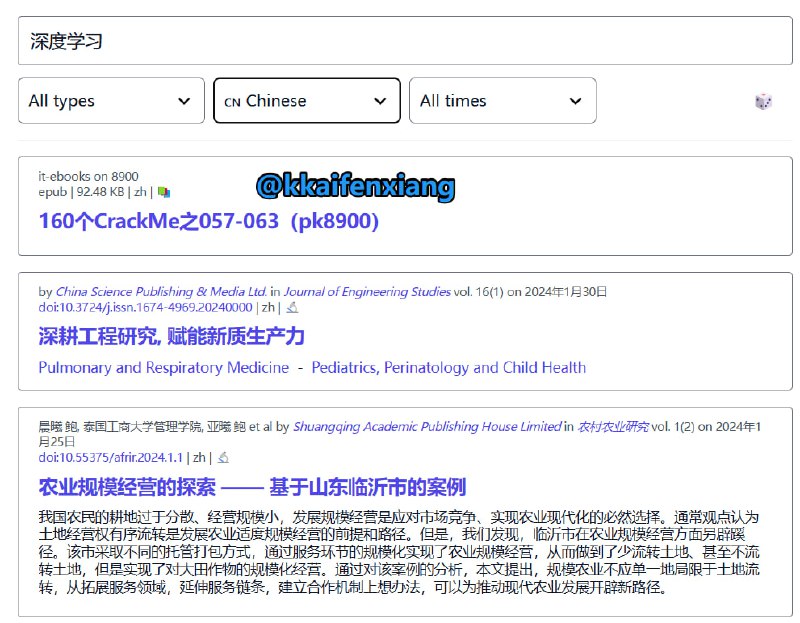
Task: Open the CN Chinese language dropdown
Action: pyautogui.click(x=305, y=100)
